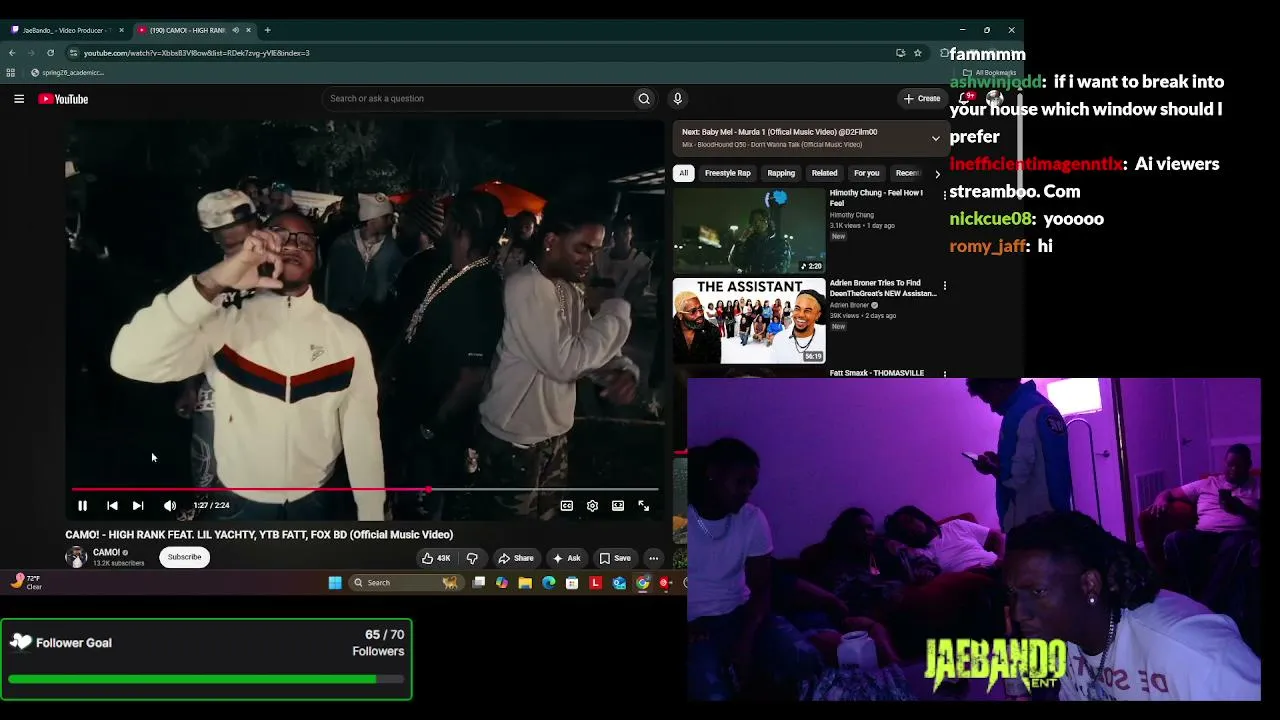Mute the CAMO! tab audio icon
The height and width of the screenshot is (720, 1280).
click(235, 30)
